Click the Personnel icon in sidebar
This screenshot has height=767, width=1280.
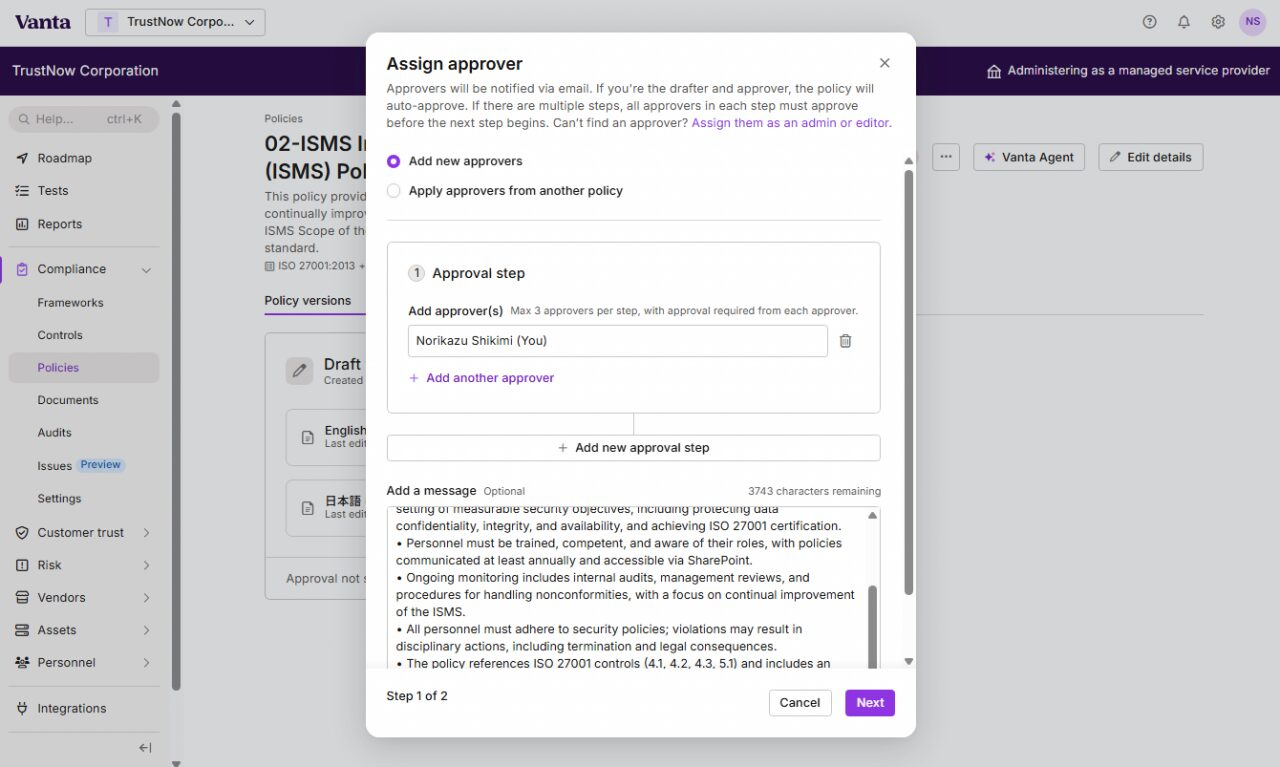(22, 663)
